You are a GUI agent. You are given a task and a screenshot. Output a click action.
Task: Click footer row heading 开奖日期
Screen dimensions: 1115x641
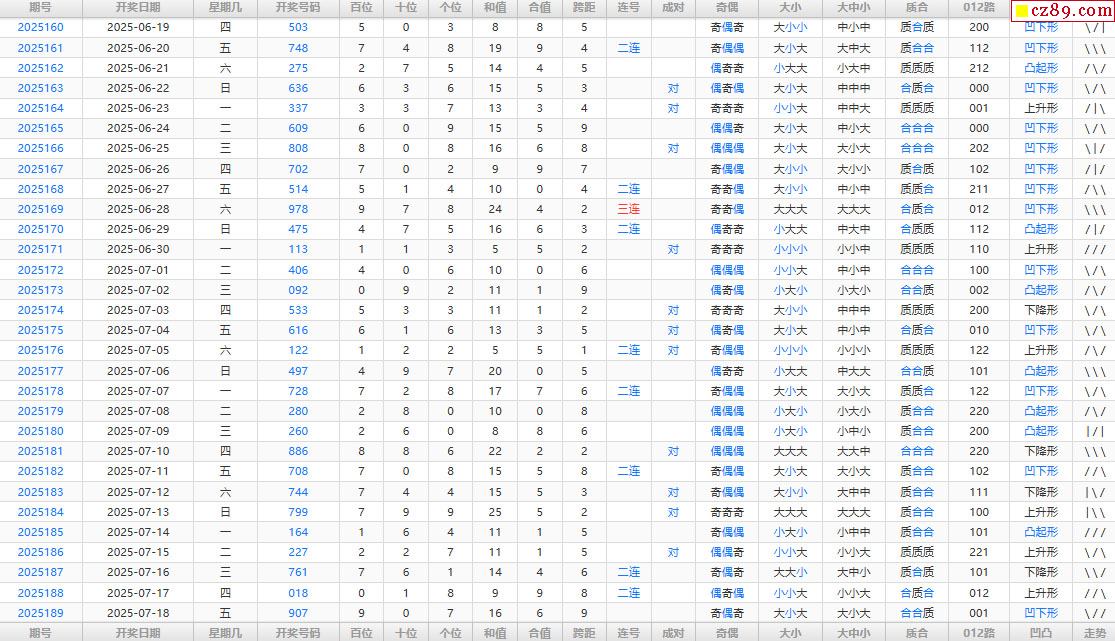click(x=138, y=632)
